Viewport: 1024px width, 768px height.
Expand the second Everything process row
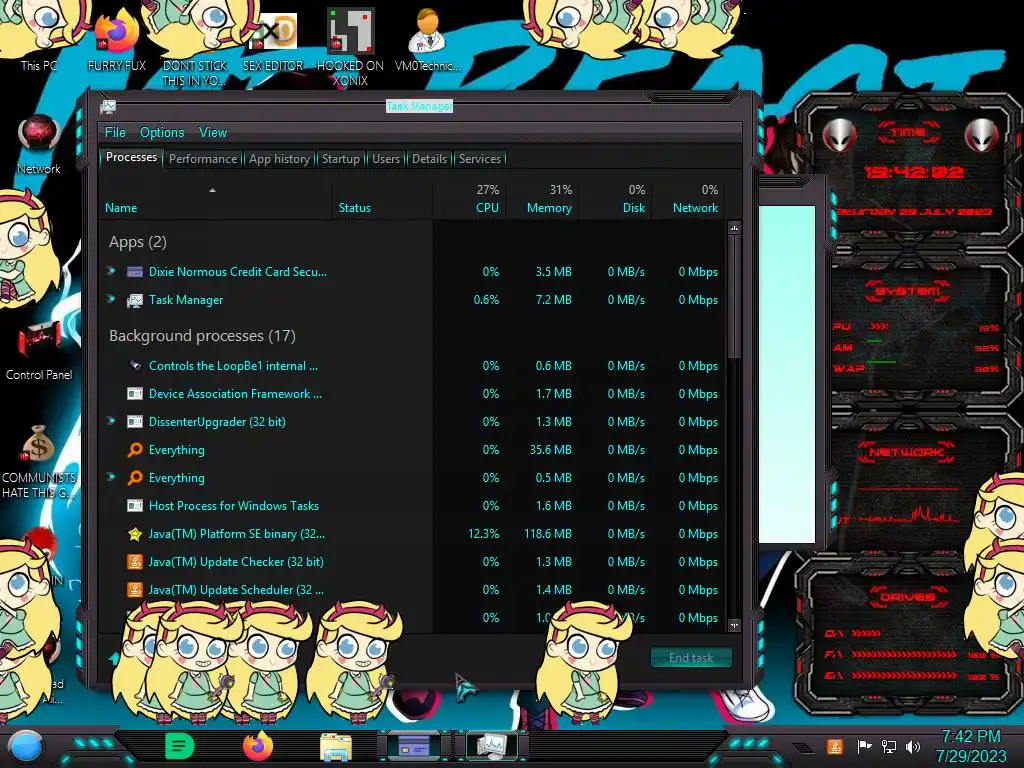[112, 477]
